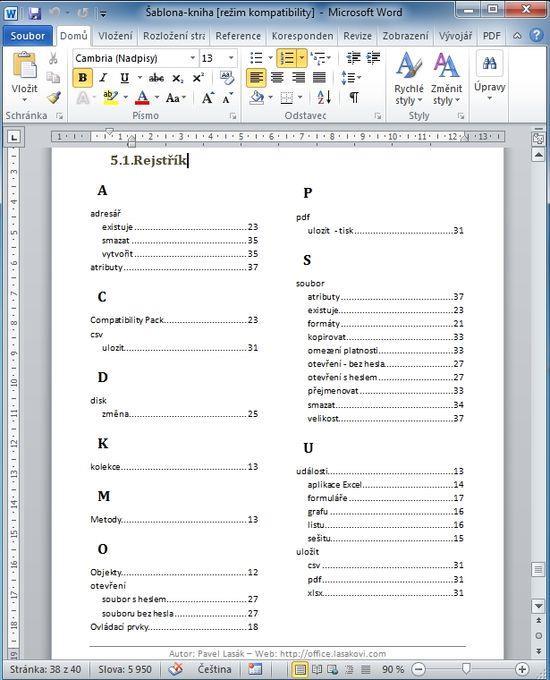Click the text highlight yellow color button
Viewport: 550px width, 680px height.
110,98
